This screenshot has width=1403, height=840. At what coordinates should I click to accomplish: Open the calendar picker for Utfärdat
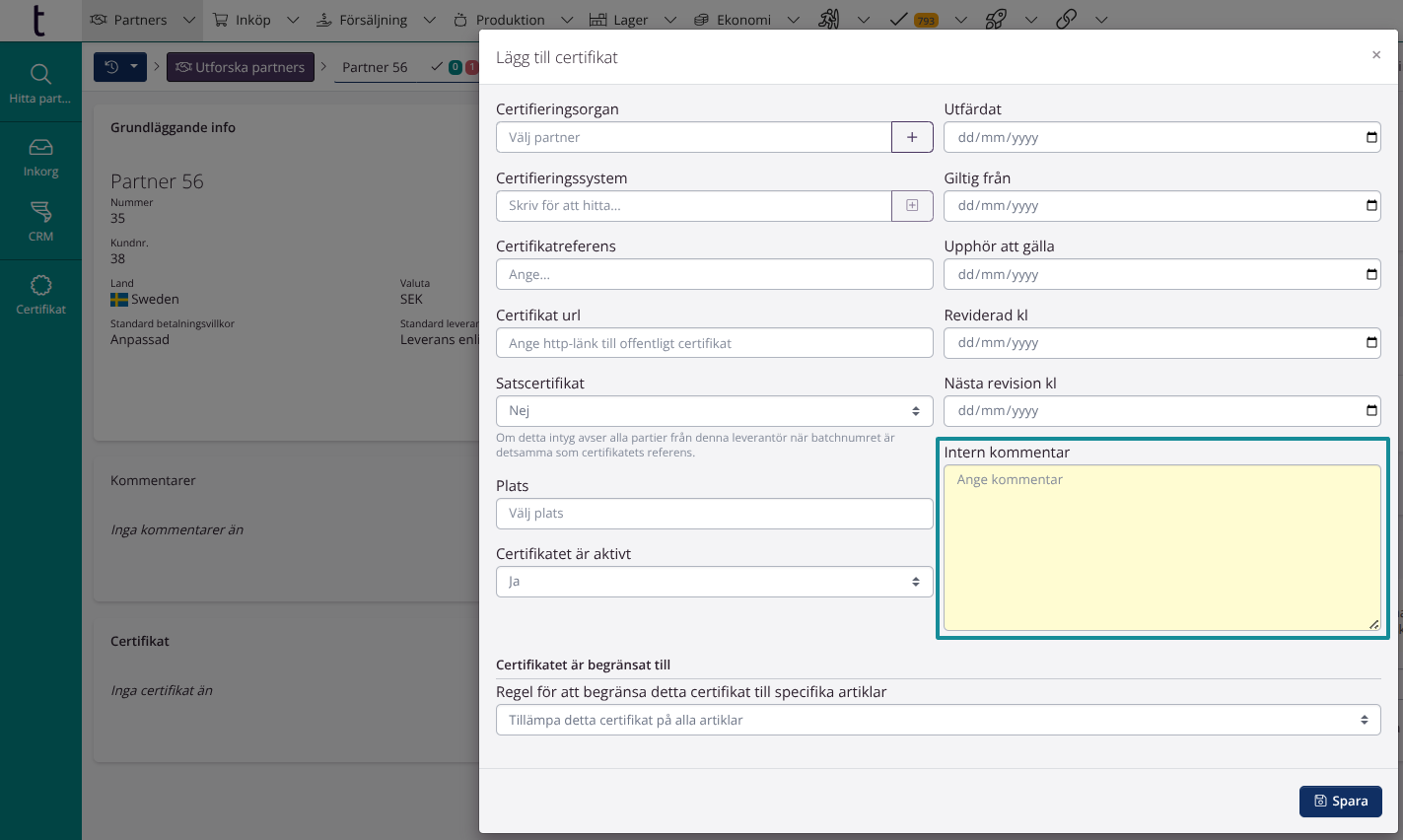(1371, 137)
